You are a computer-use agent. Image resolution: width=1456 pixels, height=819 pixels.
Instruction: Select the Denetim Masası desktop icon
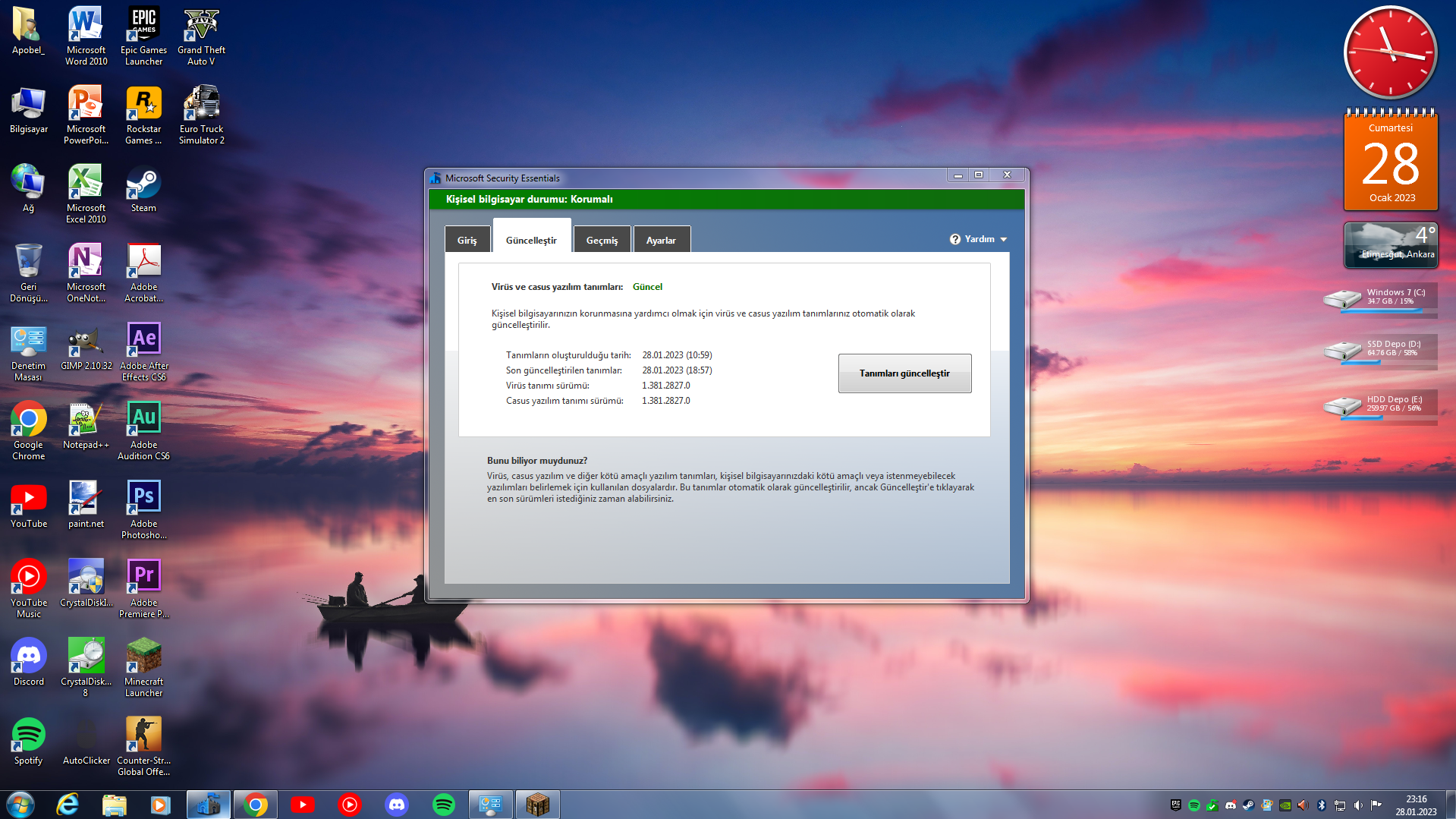[28, 352]
